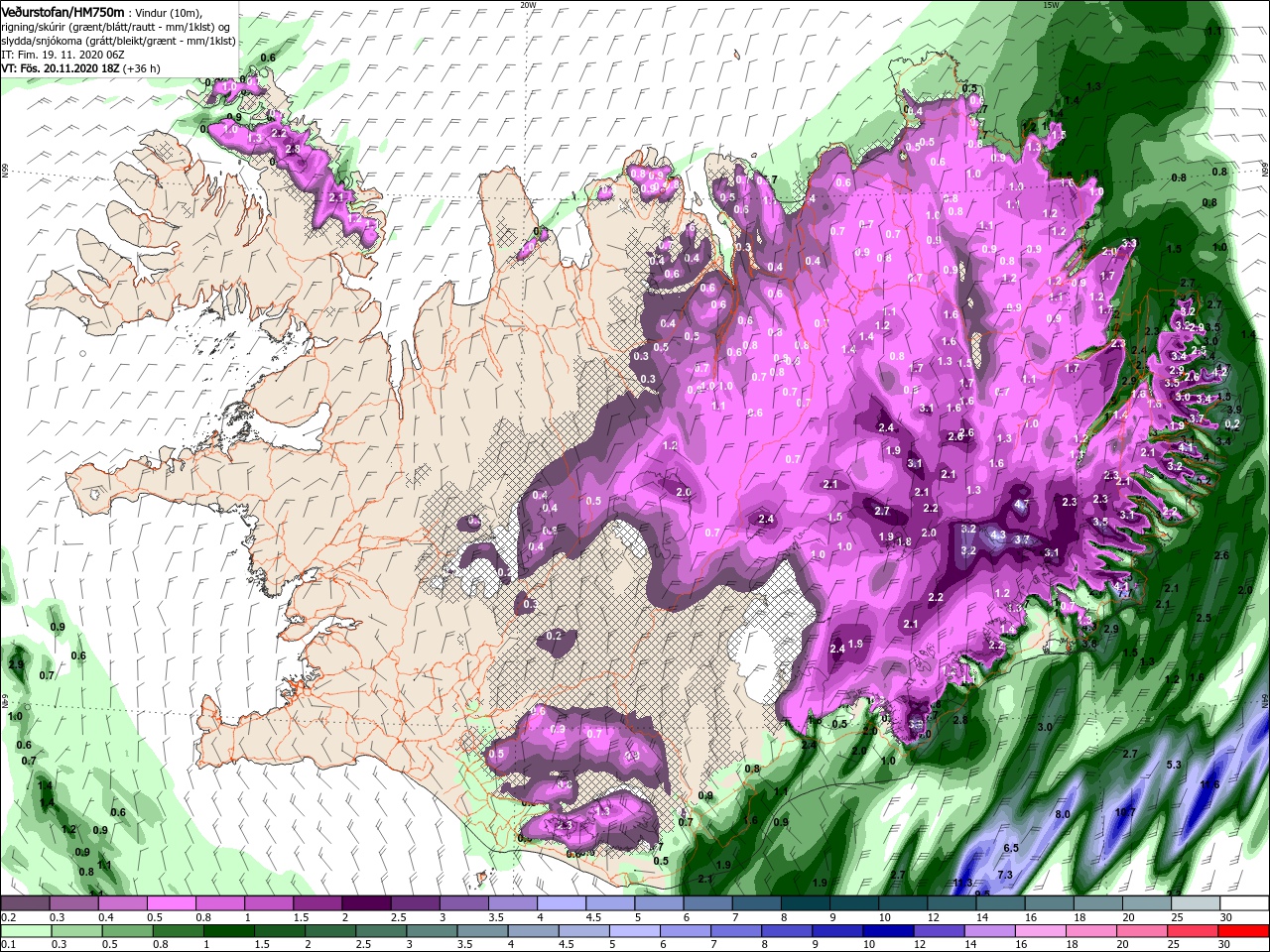Choose the light purple 14–16 rain legend swatch
1270x952 pixels.
pos(991,930)
